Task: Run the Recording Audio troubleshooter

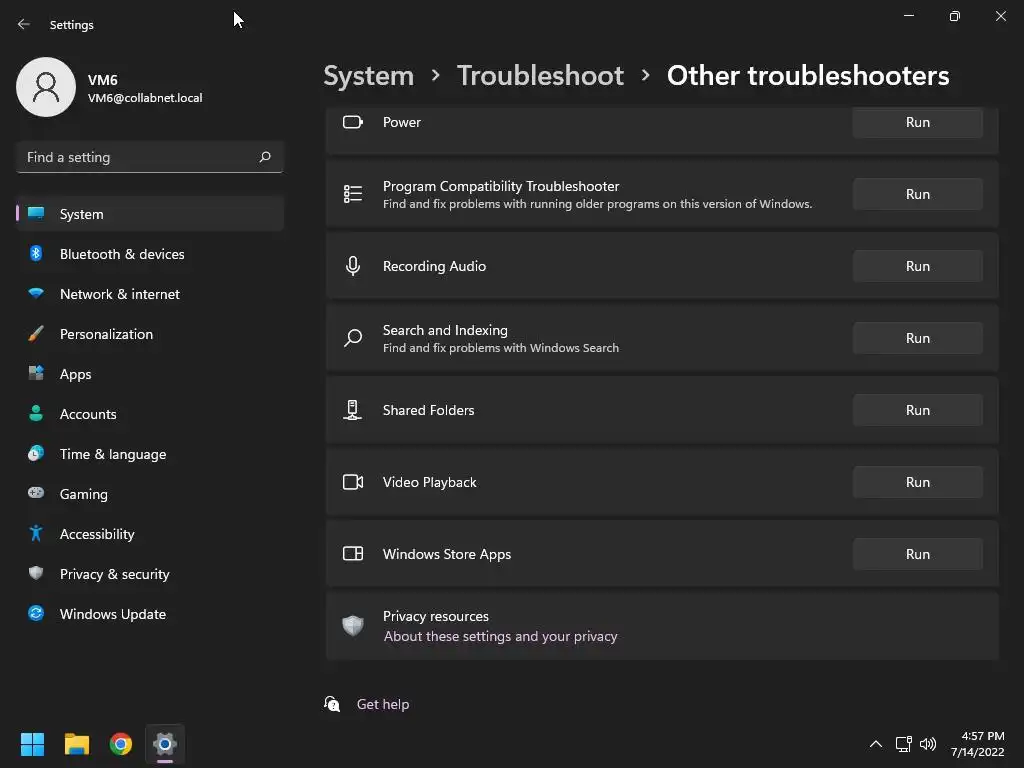Action: point(917,266)
